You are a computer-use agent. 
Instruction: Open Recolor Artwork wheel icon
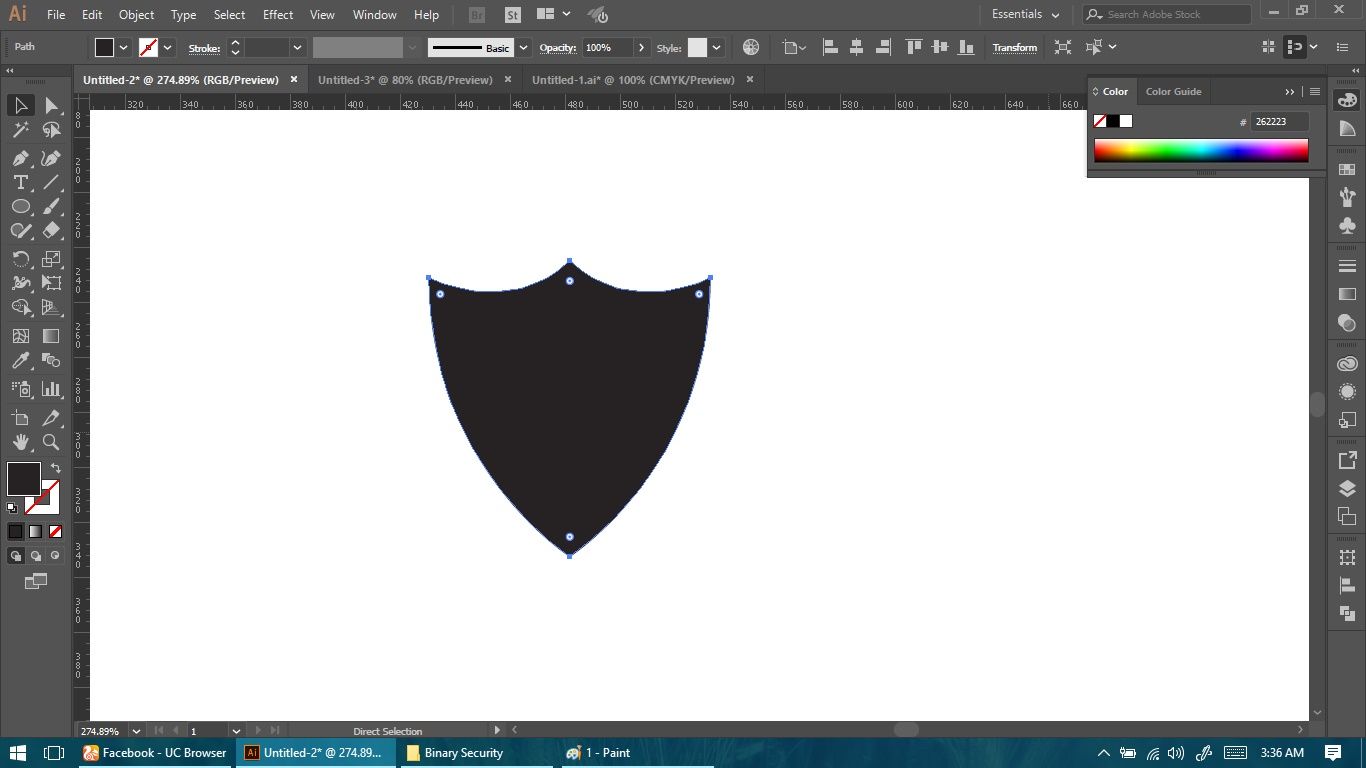click(x=751, y=47)
